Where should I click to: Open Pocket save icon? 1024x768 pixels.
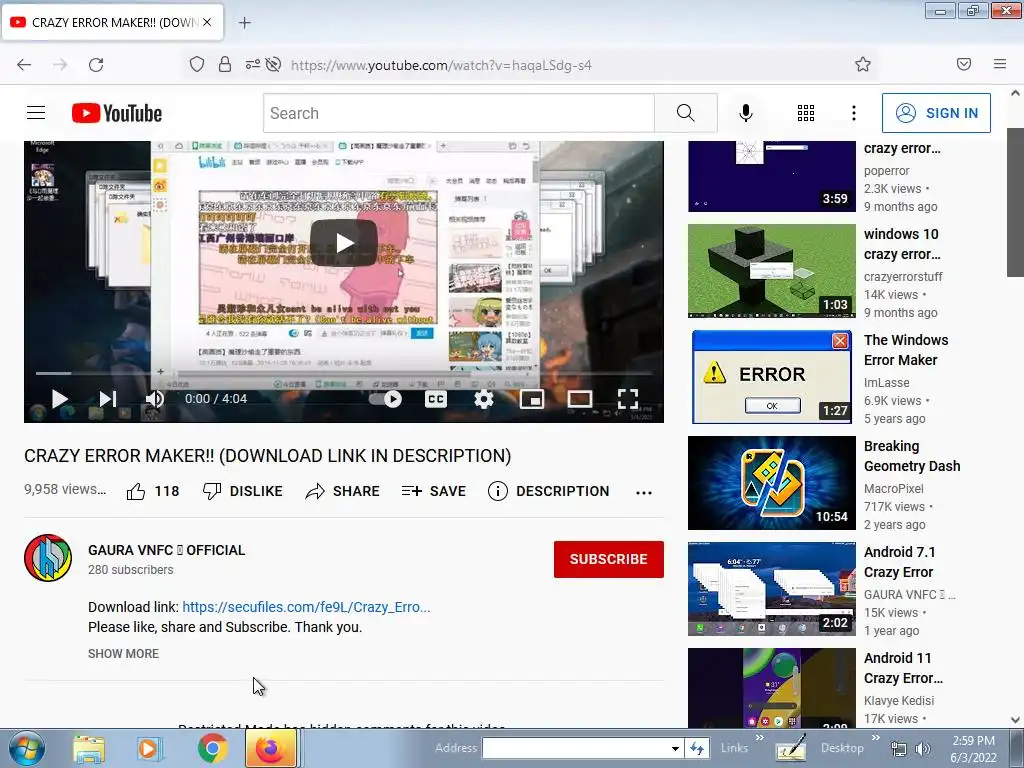pyautogui.click(x=964, y=64)
